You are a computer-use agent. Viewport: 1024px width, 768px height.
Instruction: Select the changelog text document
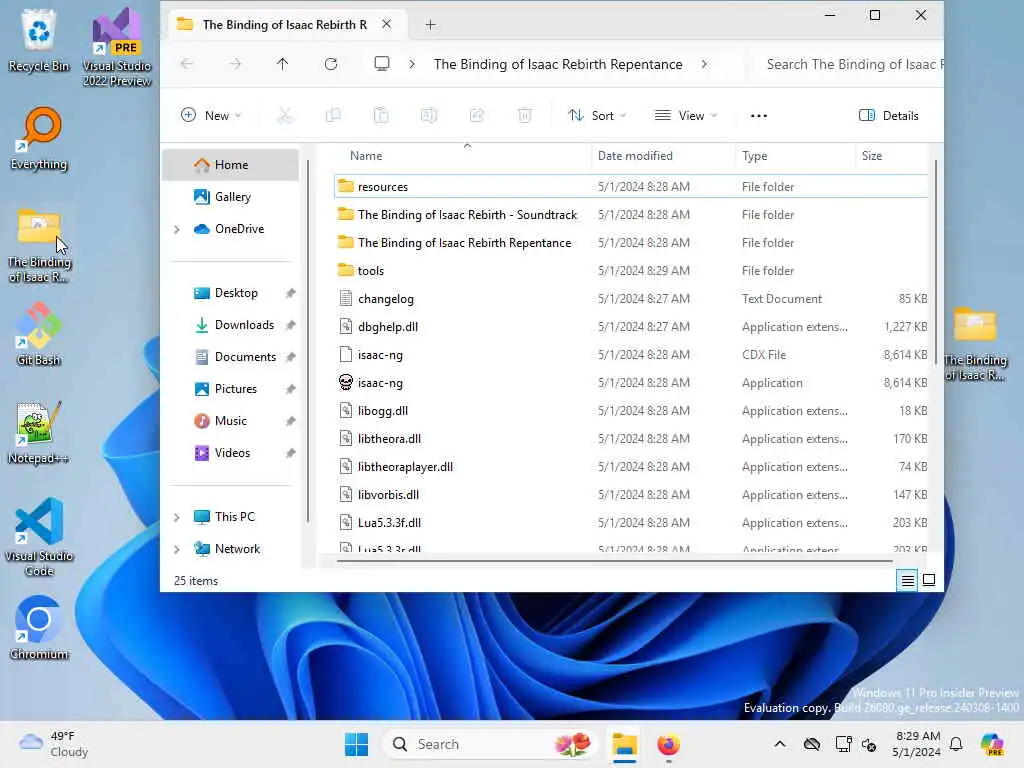coord(631,298)
